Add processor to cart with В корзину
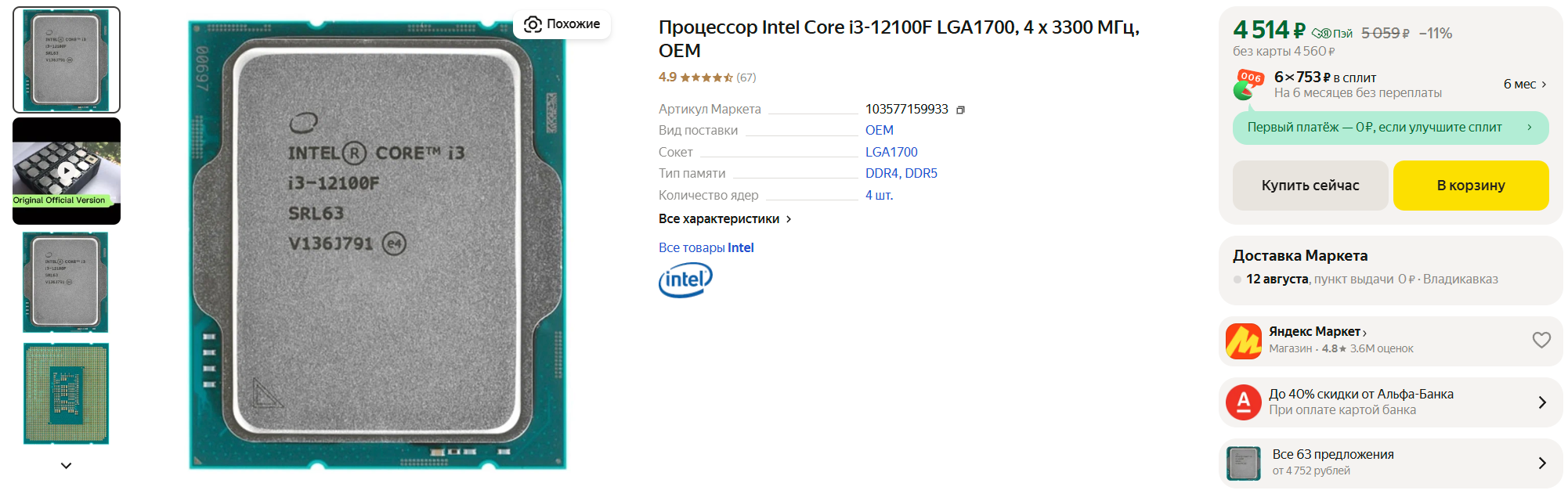 coord(1470,186)
